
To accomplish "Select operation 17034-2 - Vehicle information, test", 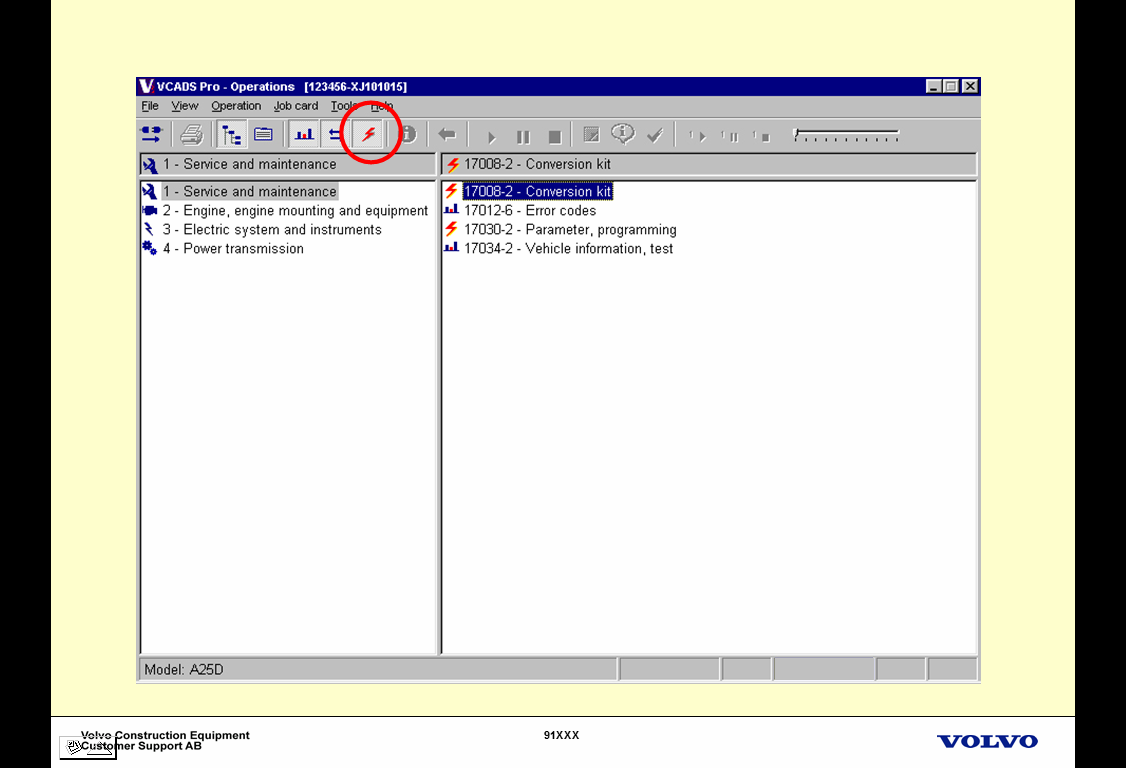I will click(569, 249).
